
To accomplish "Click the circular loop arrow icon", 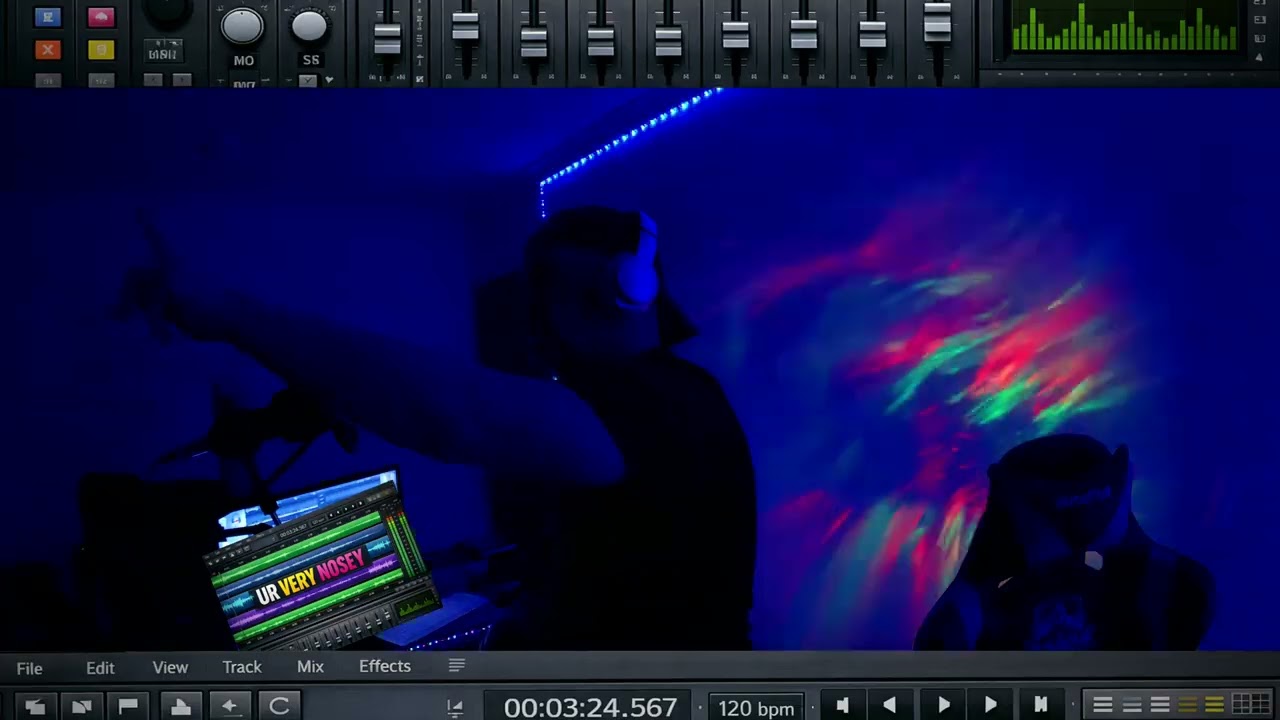I will tap(279, 706).
